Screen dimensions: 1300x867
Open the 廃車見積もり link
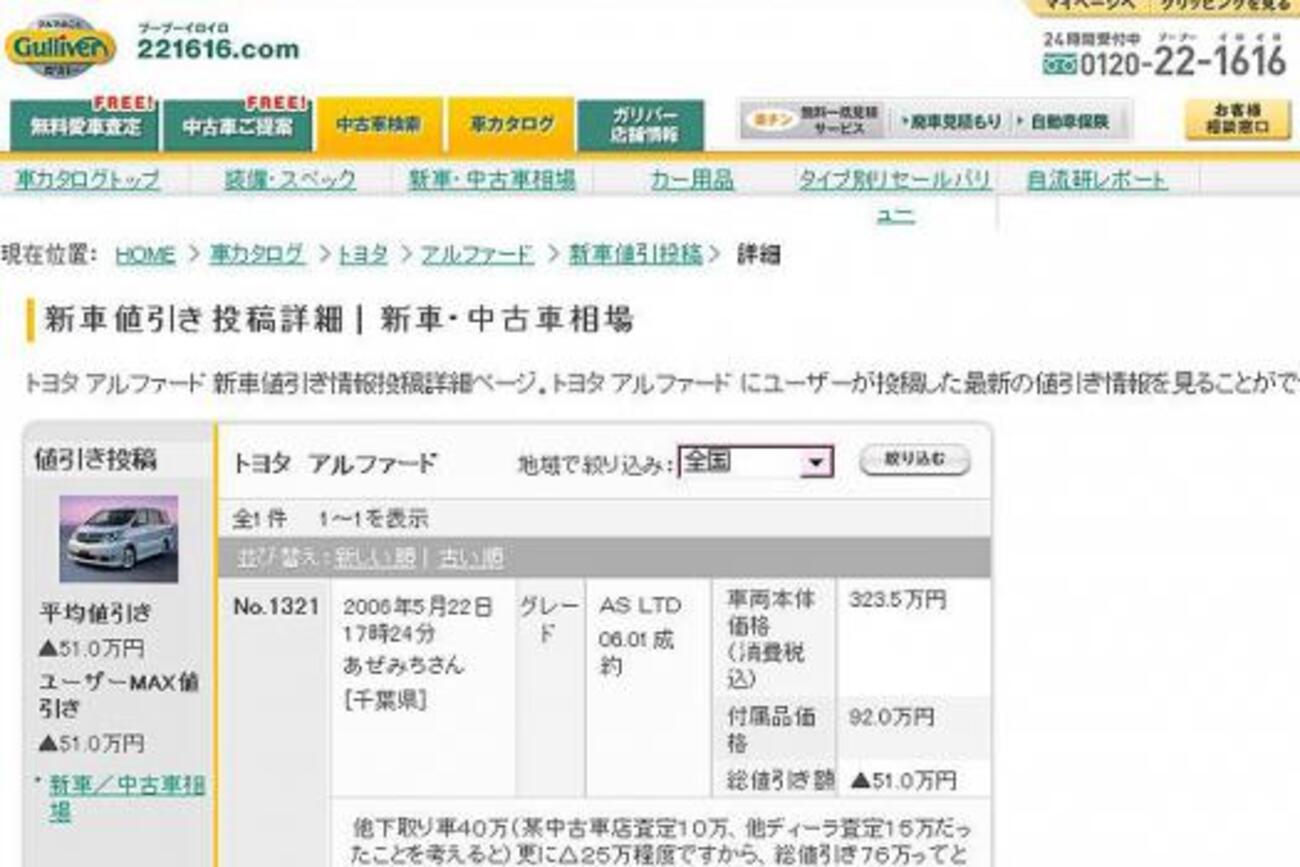point(950,121)
